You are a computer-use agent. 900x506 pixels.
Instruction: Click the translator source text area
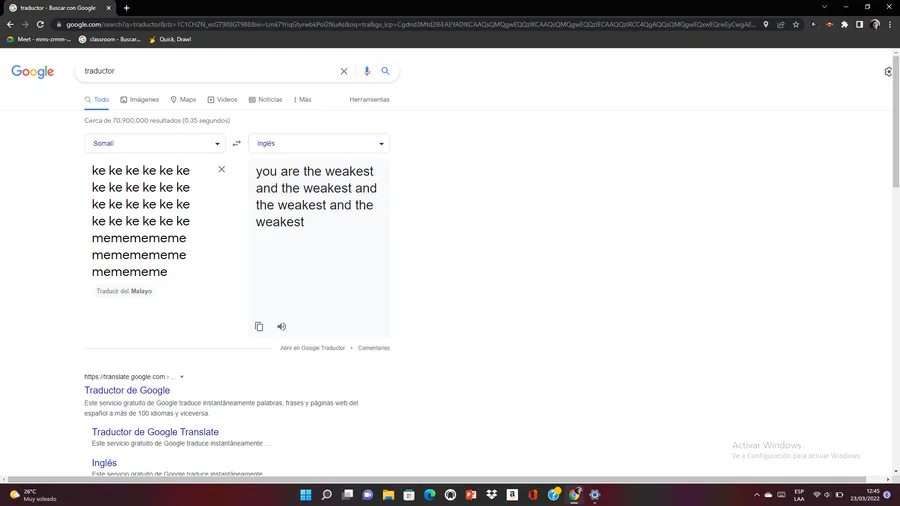152,221
